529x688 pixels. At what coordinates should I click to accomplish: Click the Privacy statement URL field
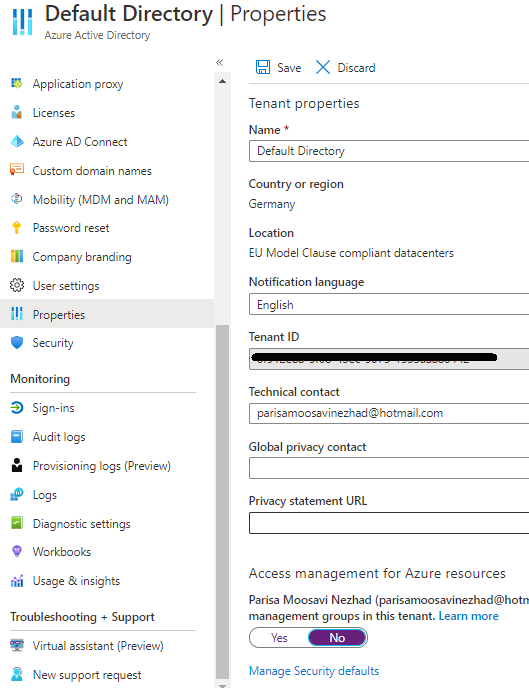(389, 523)
